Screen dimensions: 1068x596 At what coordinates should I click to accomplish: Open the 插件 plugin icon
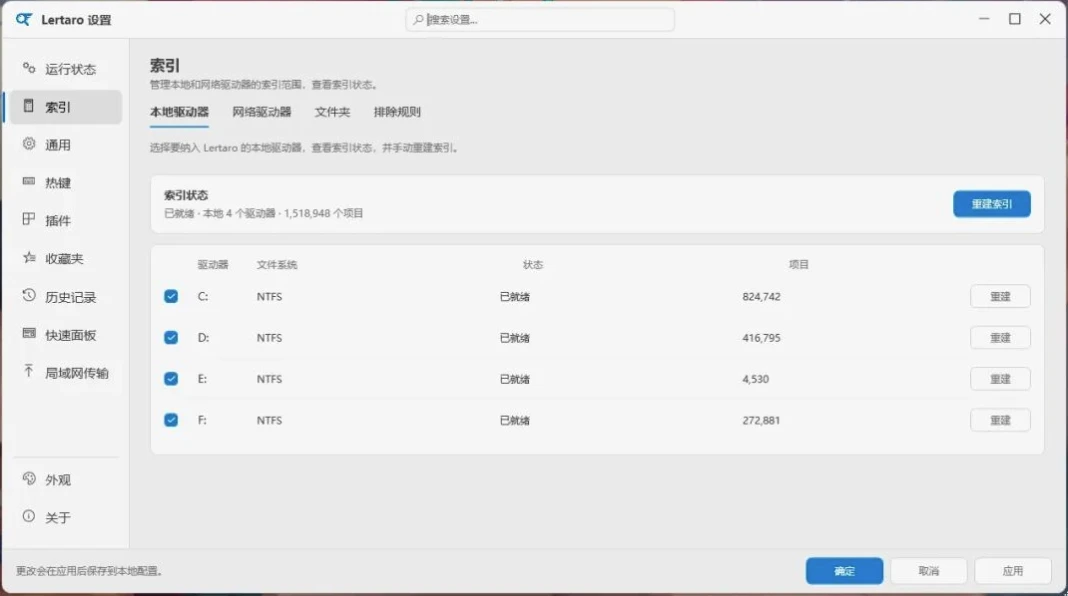click(29, 219)
